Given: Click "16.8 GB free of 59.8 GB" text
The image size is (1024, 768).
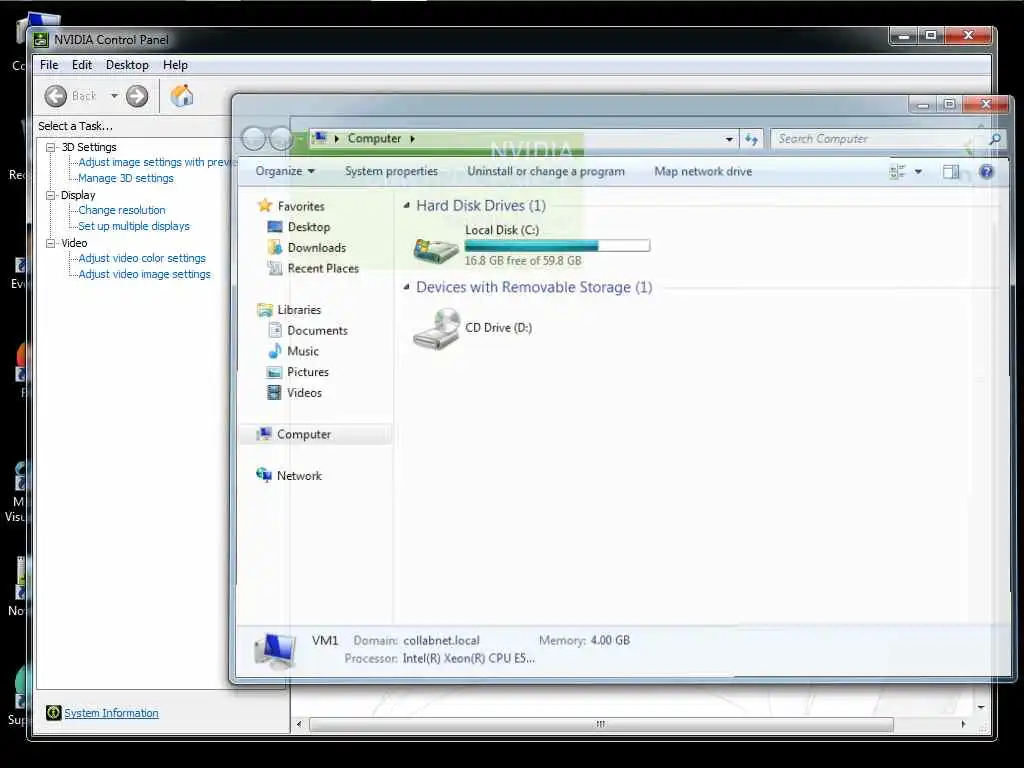Looking at the screenshot, I should [523, 261].
